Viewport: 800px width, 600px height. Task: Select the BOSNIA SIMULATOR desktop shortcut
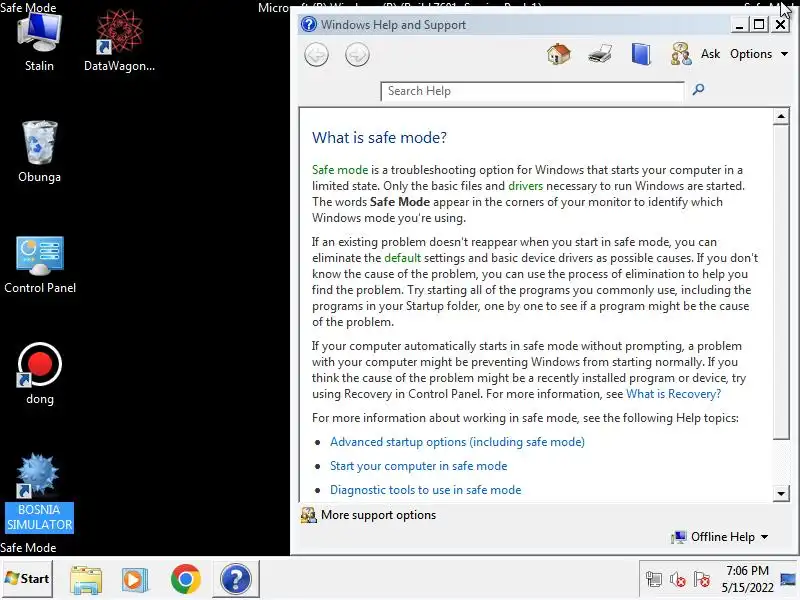(39, 493)
